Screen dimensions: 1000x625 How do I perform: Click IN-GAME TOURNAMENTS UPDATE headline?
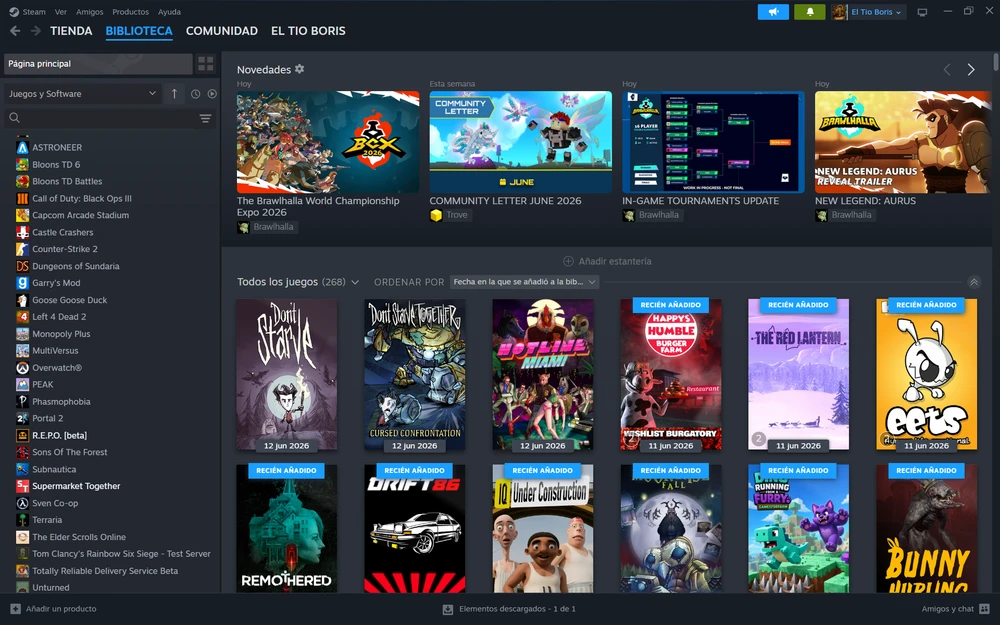click(700, 201)
